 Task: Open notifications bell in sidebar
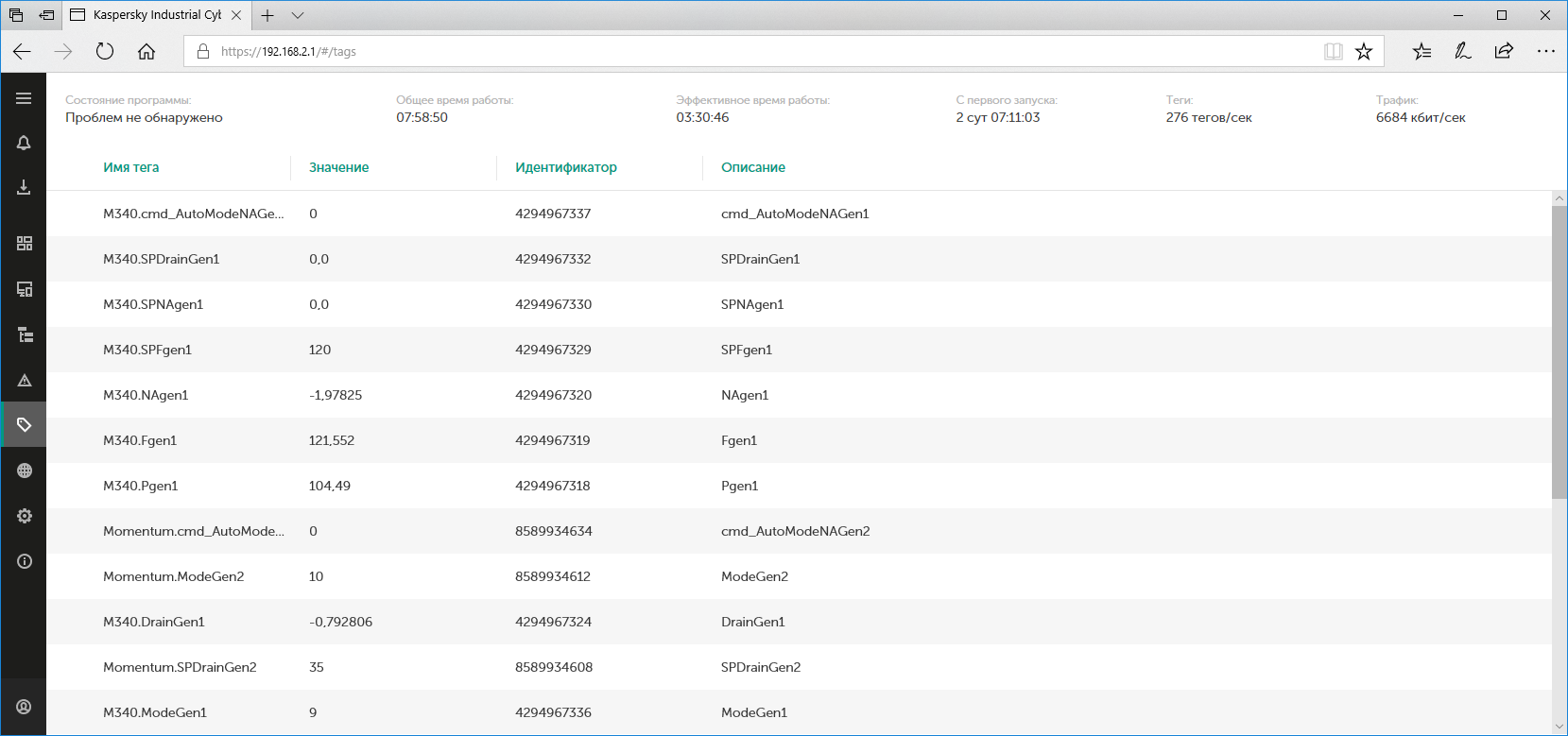coord(24,143)
